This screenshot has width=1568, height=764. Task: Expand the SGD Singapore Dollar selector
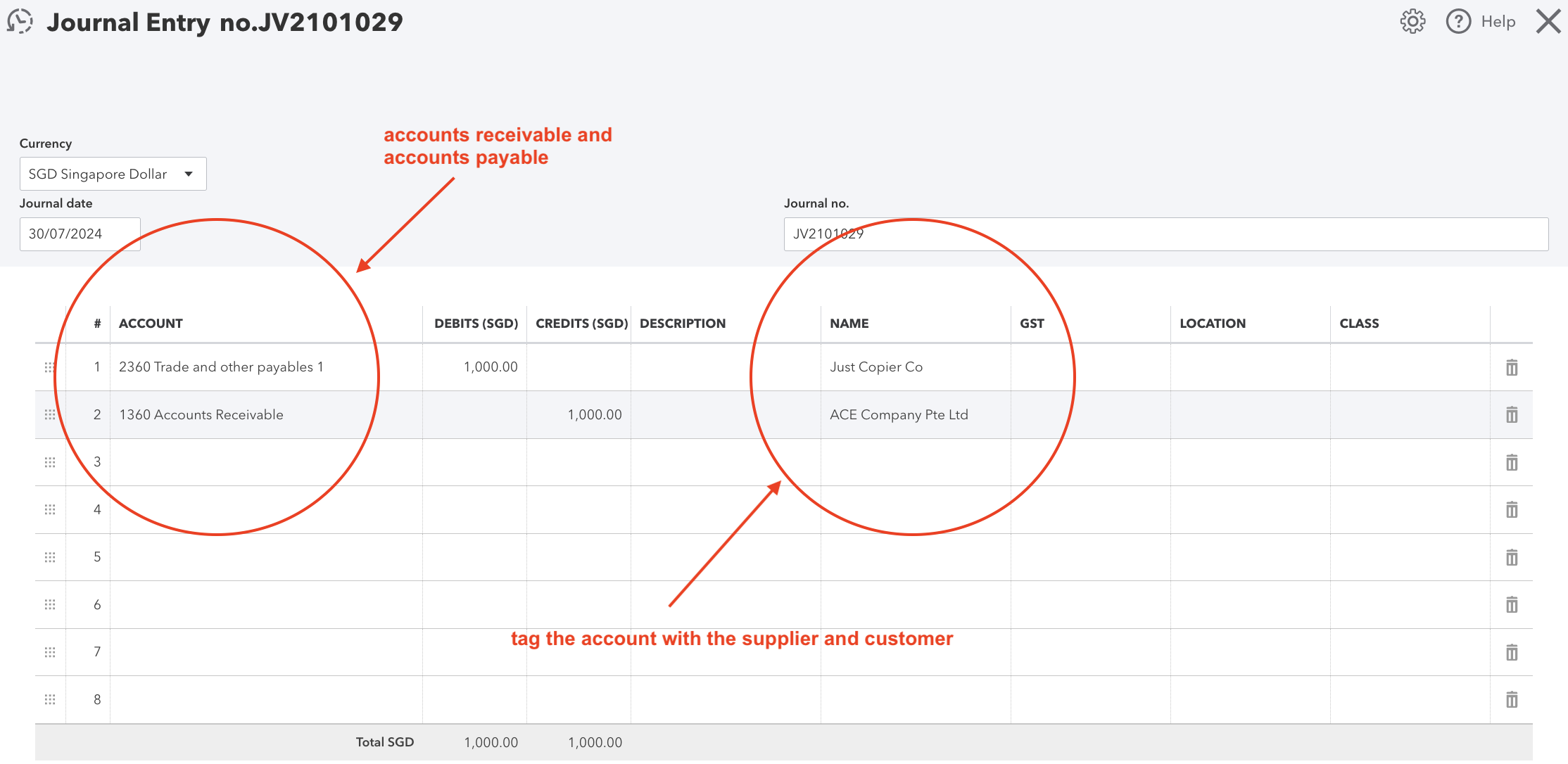pos(113,173)
